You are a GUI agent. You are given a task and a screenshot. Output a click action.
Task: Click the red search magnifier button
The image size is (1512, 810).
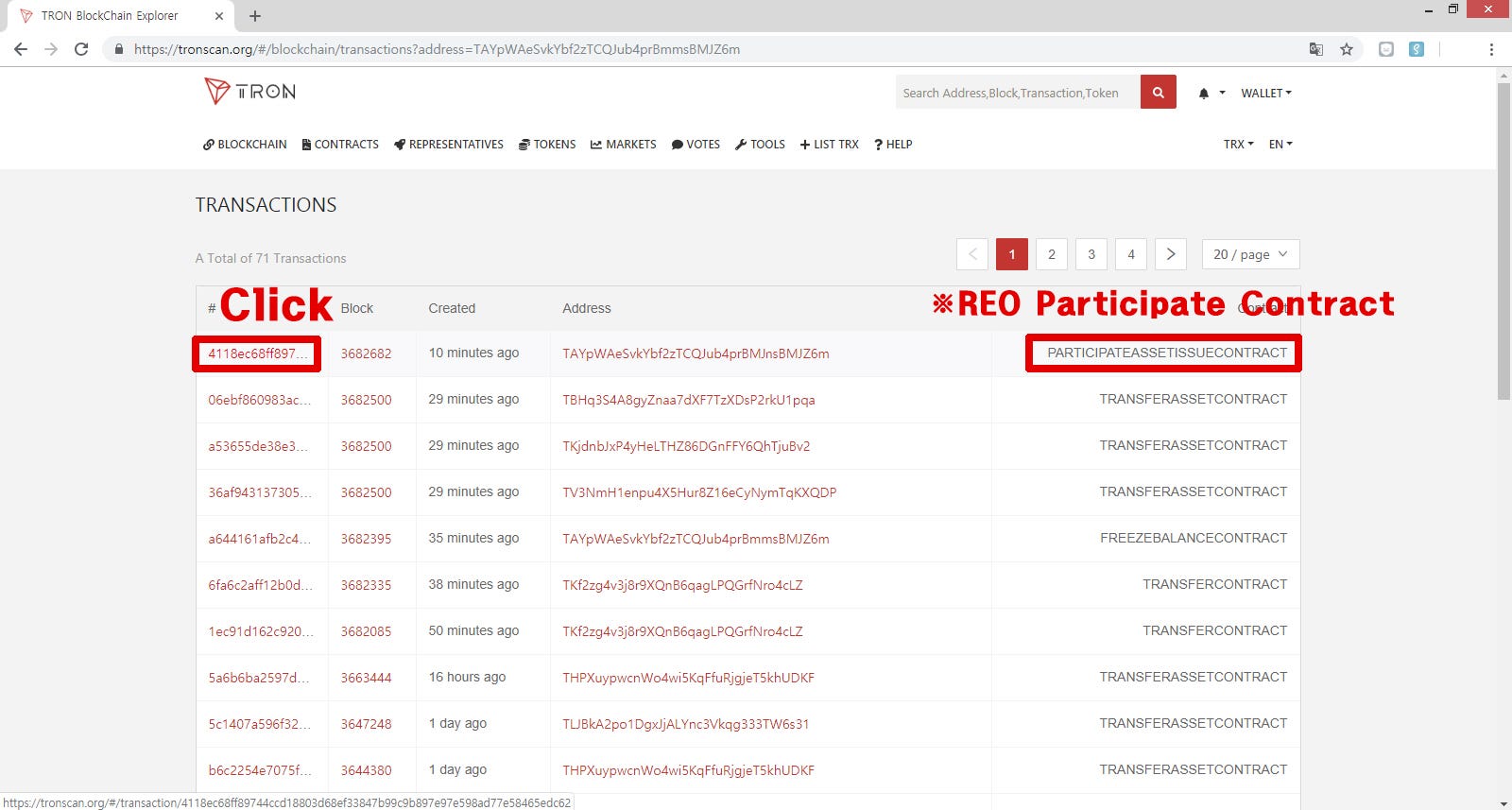coord(1158,93)
